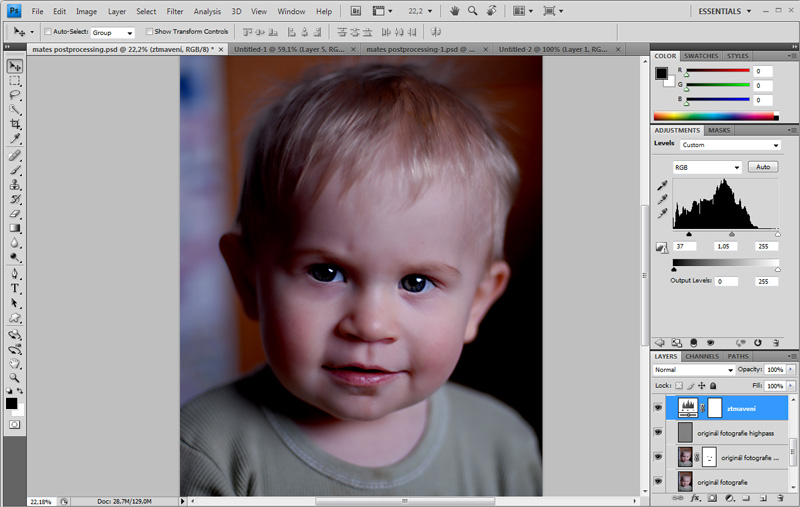Check Show Transform Controls
The height and width of the screenshot is (507, 800).
149,32
